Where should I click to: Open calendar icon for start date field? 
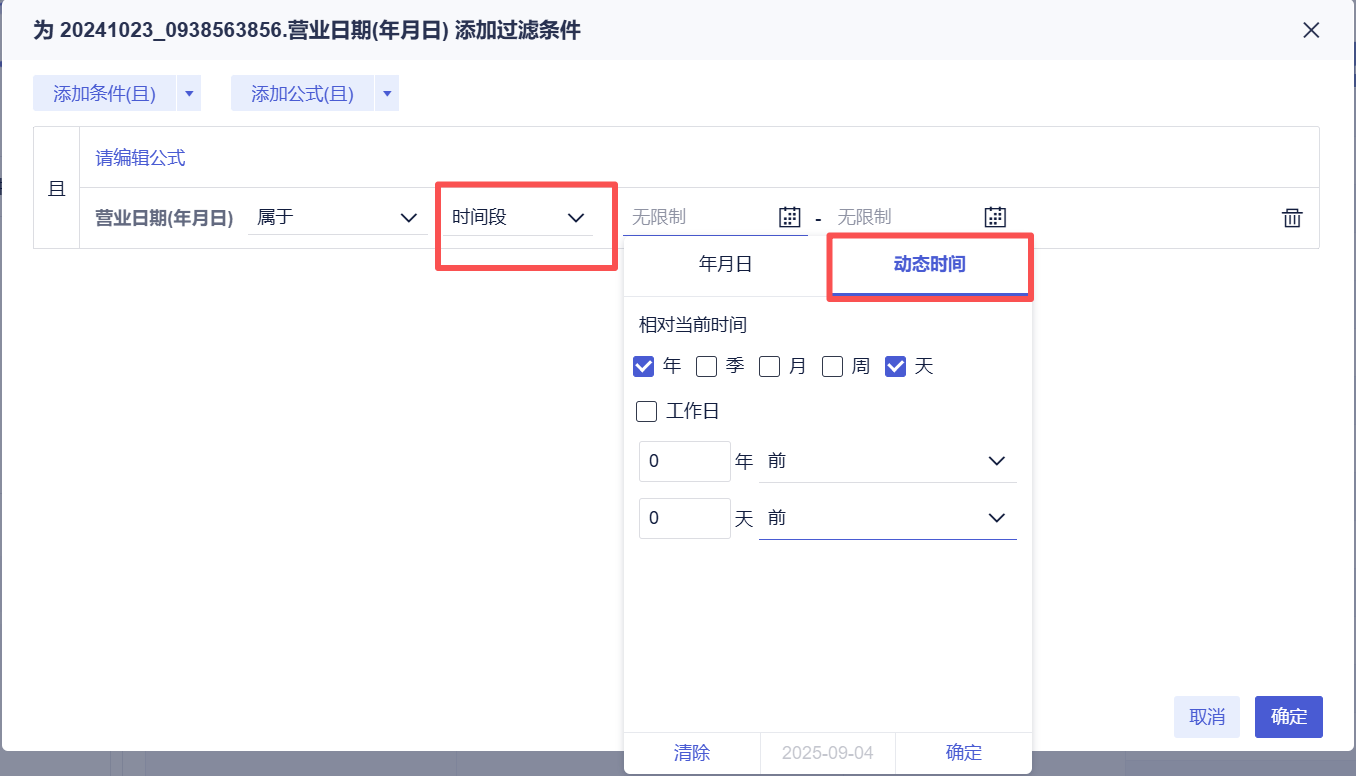click(x=790, y=217)
